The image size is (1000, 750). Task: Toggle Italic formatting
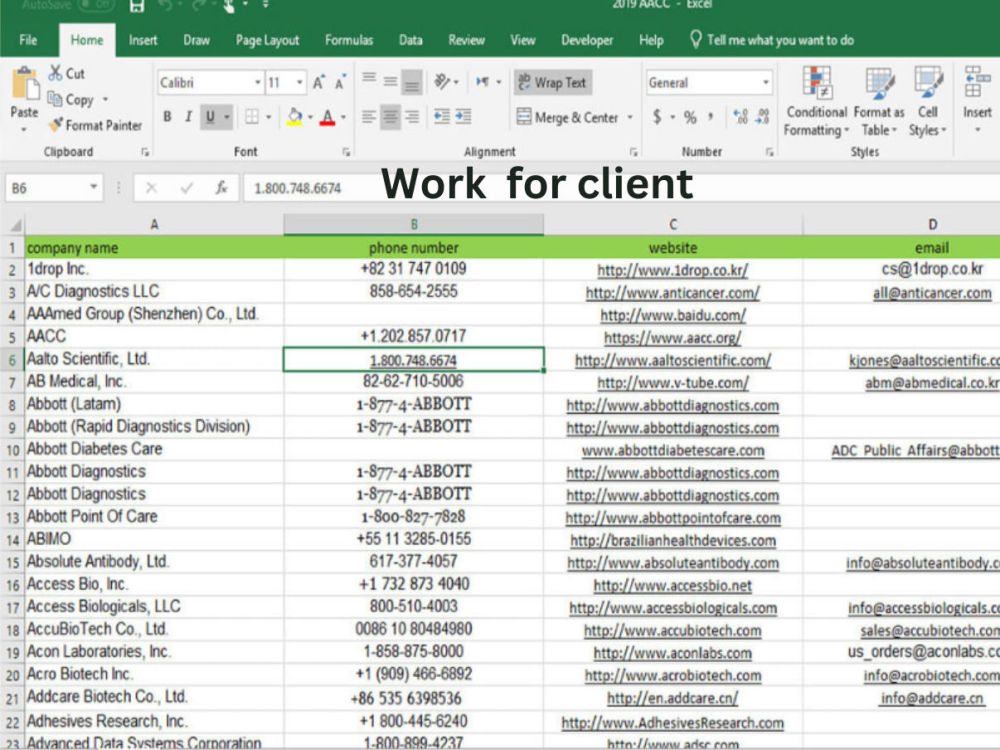tap(188, 117)
